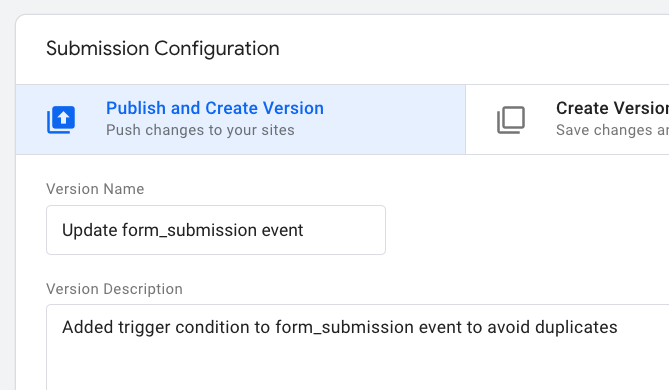The image size is (669, 390).
Task: Place cursor on 'Added trigger' in the description
Action: [116, 328]
